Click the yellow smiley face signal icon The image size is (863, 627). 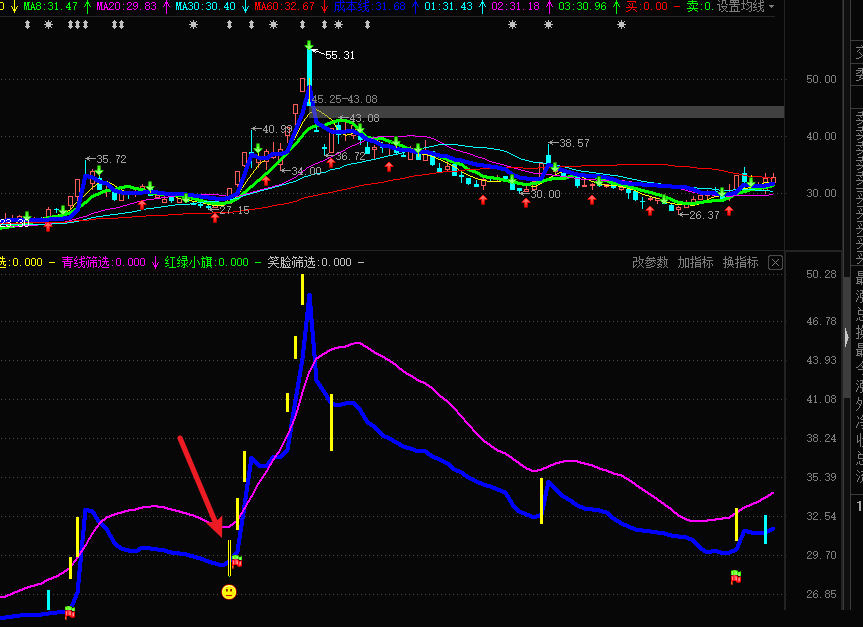pyautogui.click(x=229, y=592)
